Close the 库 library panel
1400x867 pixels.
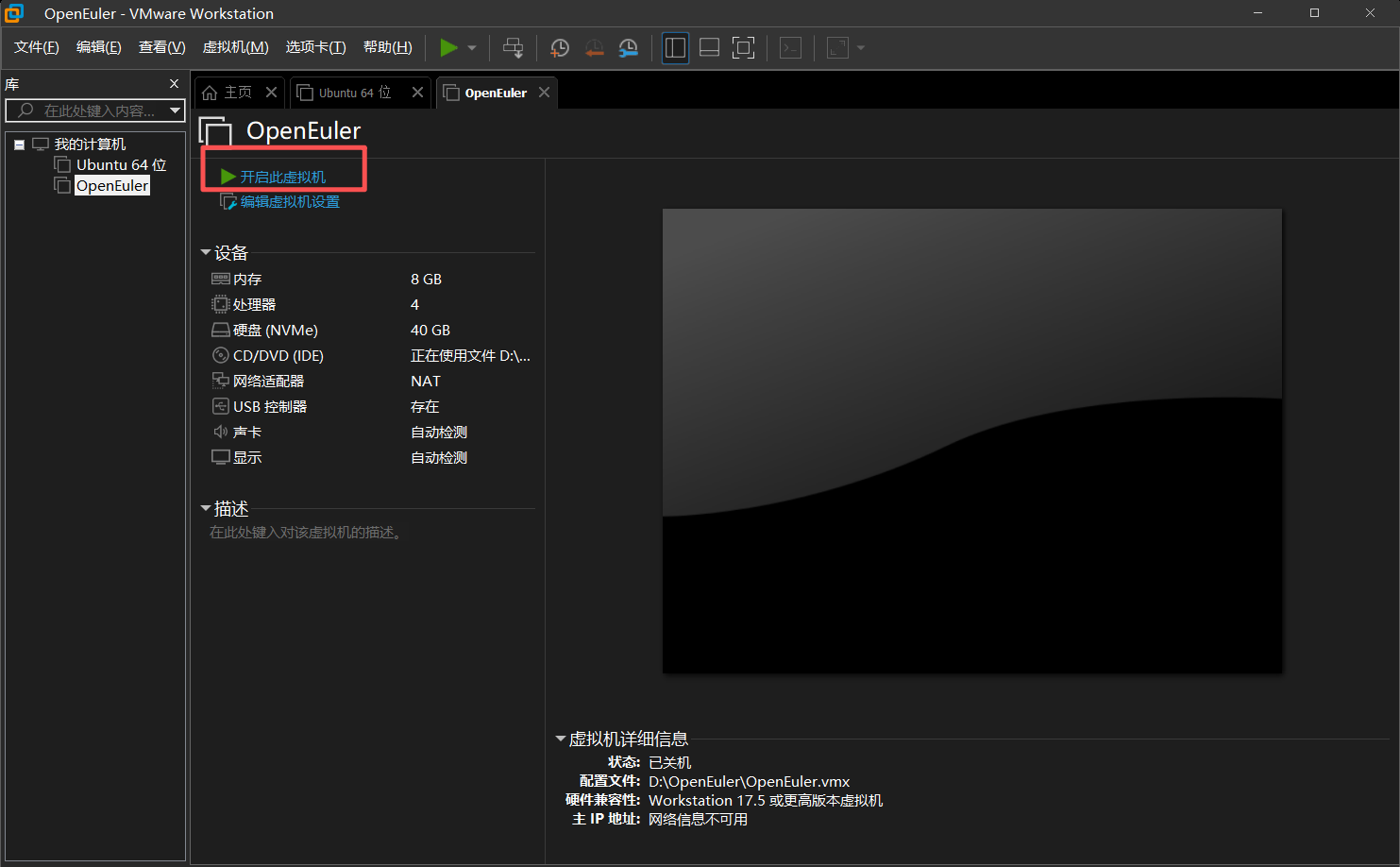[174, 84]
